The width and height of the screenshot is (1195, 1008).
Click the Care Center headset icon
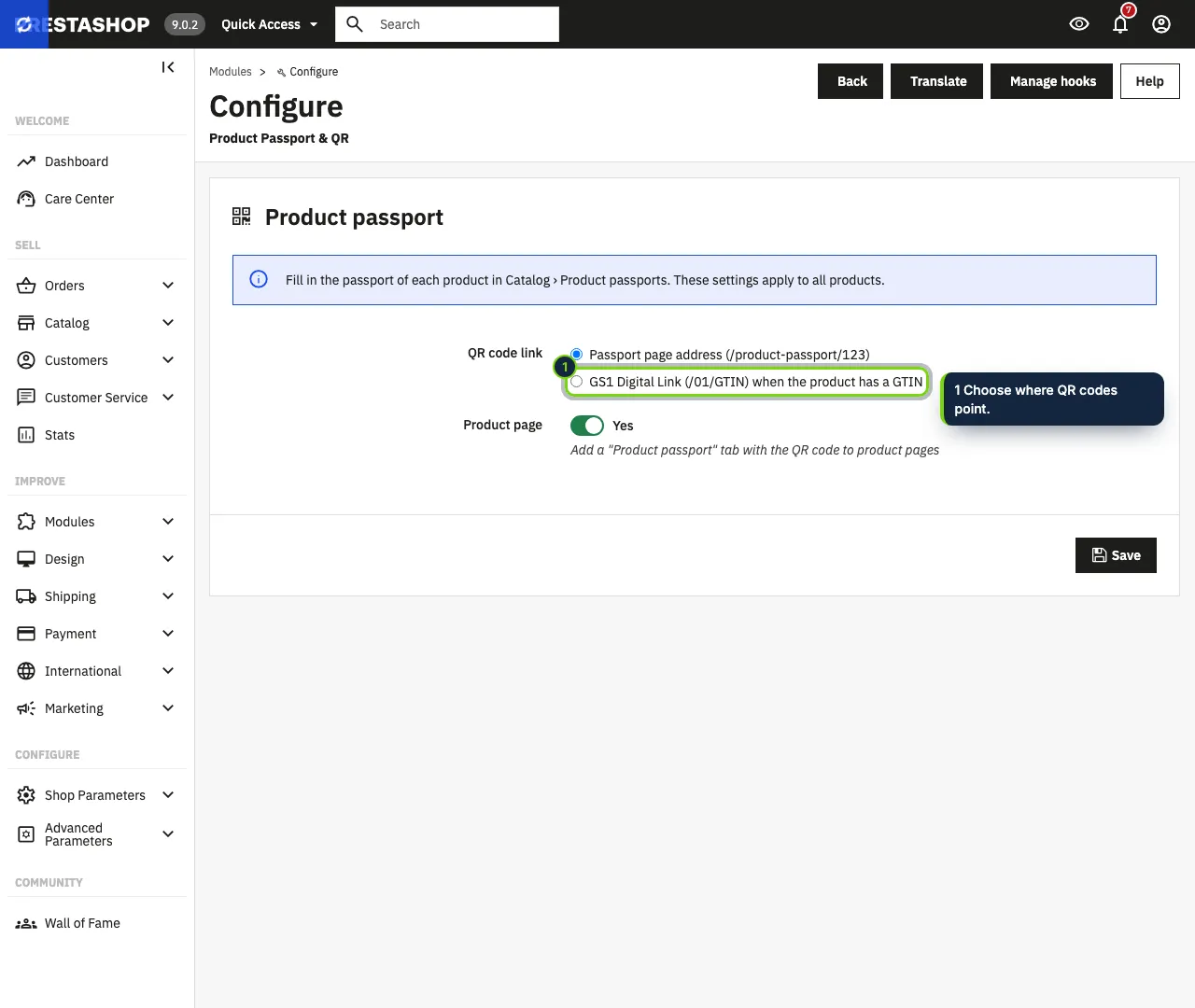26,199
